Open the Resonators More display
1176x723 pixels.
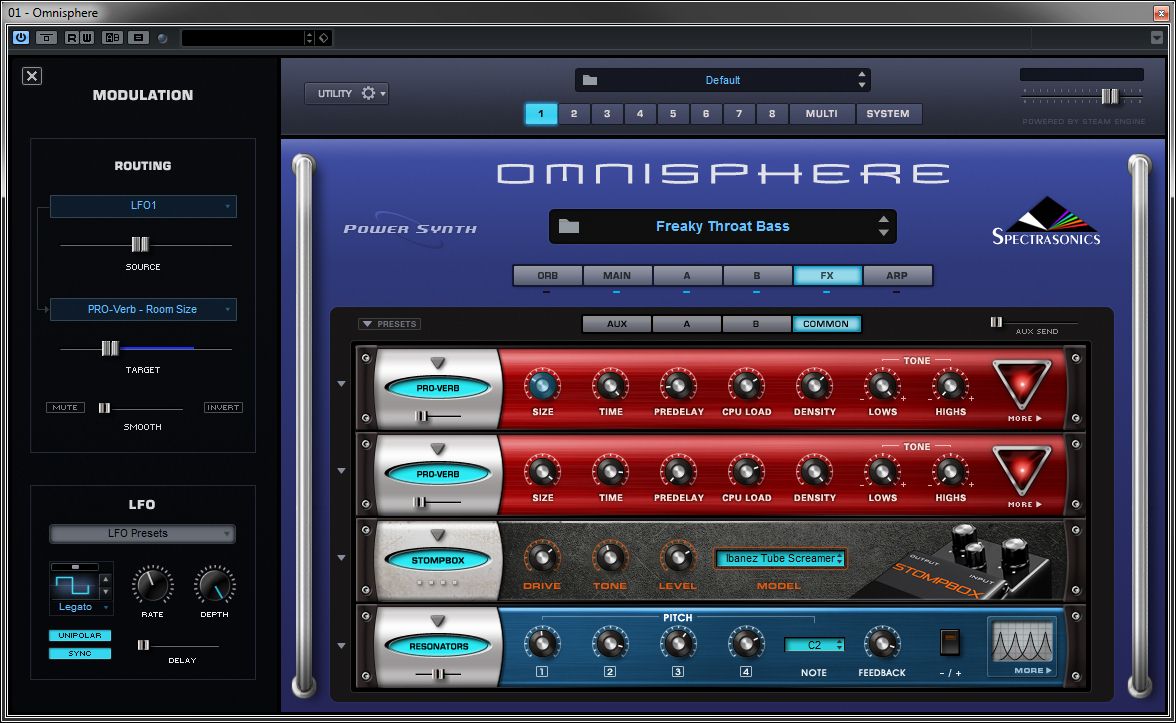(1023, 646)
